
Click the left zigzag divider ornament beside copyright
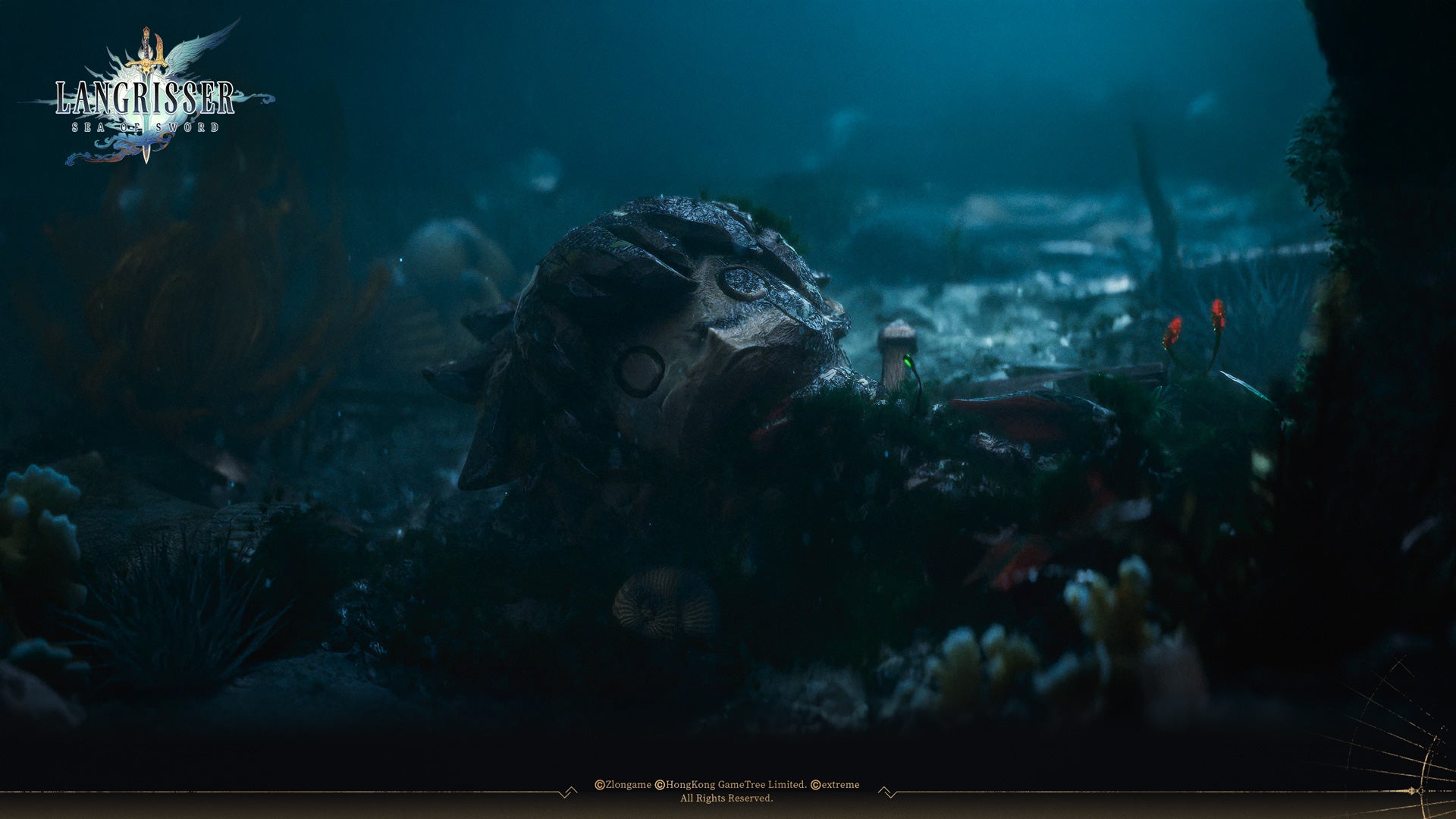tap(566, 792)
